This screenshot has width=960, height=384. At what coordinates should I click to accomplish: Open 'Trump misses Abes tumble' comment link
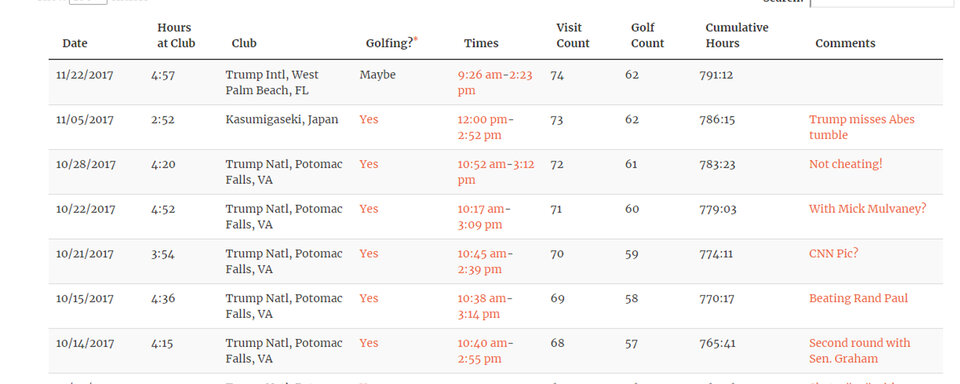coord(861,127)
